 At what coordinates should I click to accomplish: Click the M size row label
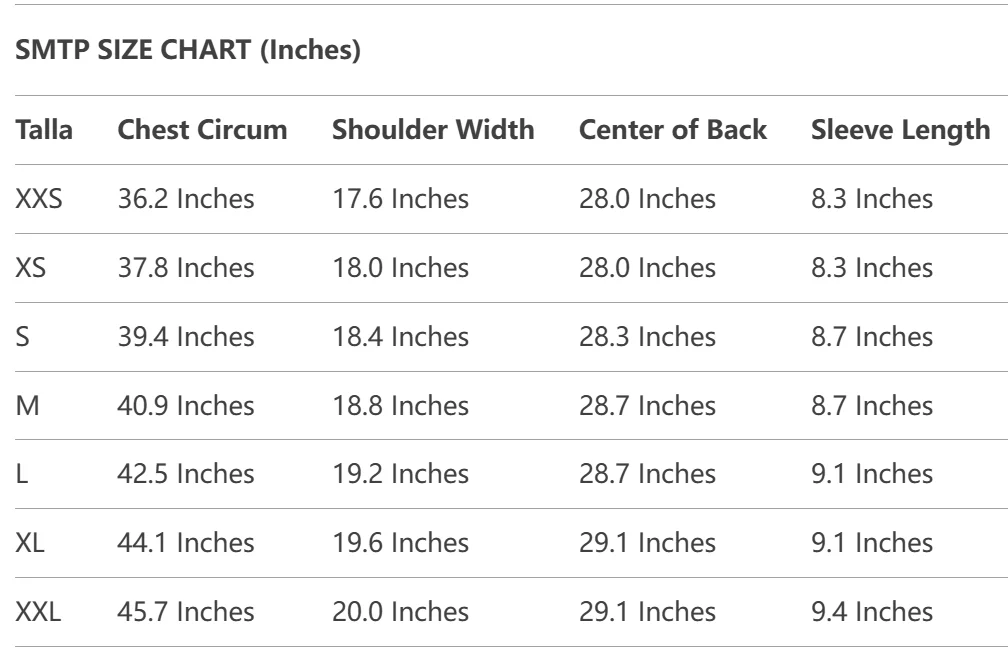pyautogui.click(x=28, y=406)
